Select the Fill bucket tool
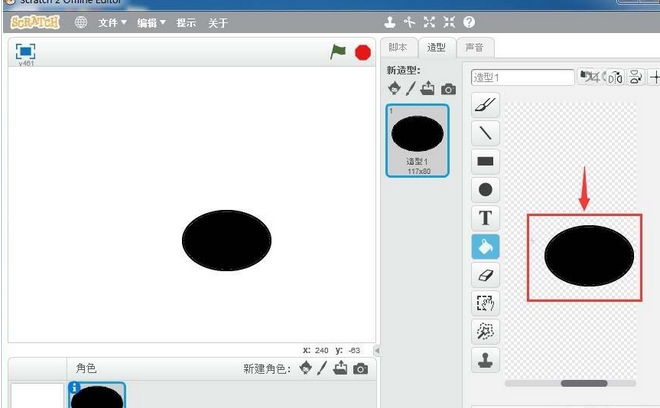The image size is (660, 408). click(x=485, y=246)
